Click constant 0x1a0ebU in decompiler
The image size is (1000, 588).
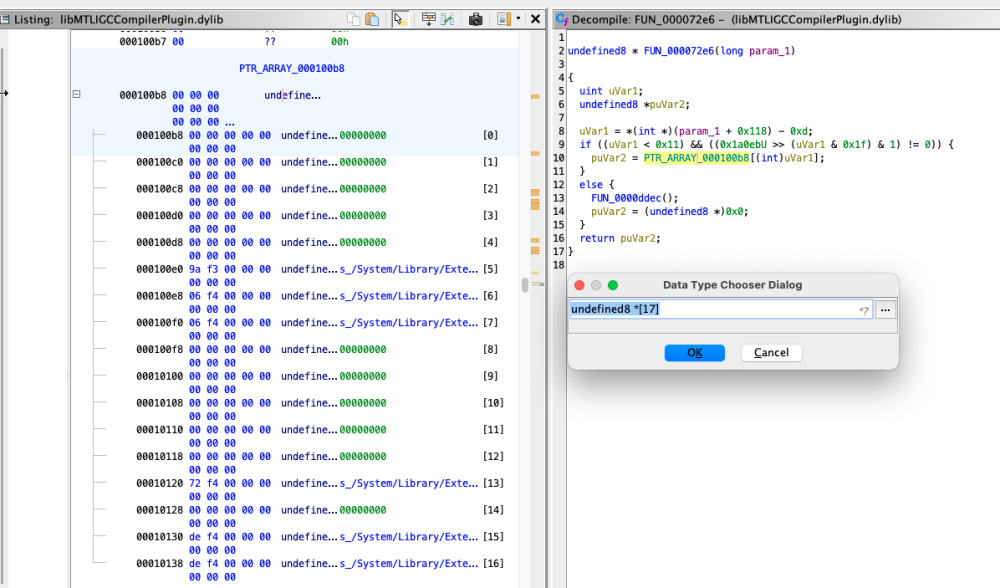[x=743, y=145]
